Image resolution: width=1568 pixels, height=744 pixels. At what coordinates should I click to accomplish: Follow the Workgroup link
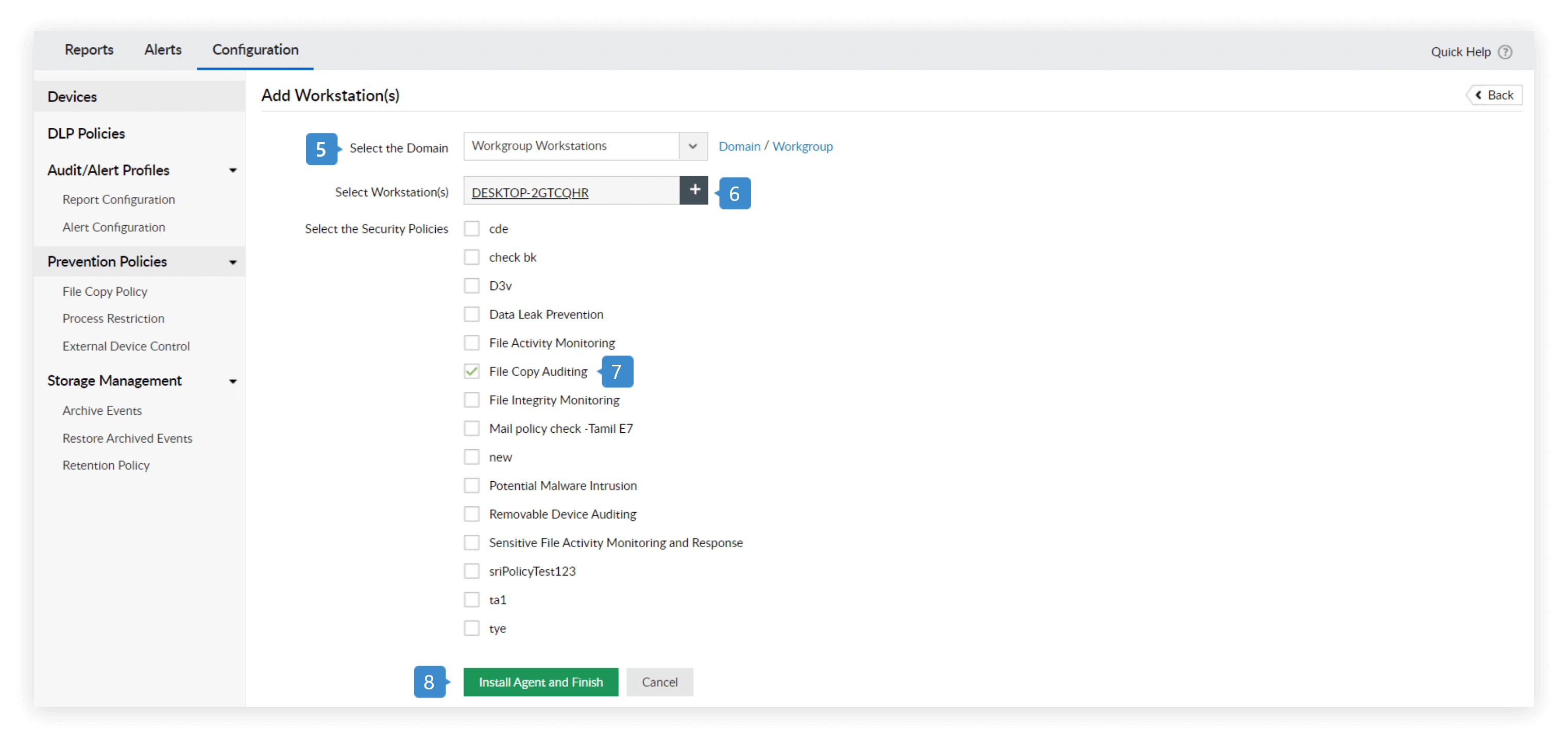click(802, 147)
